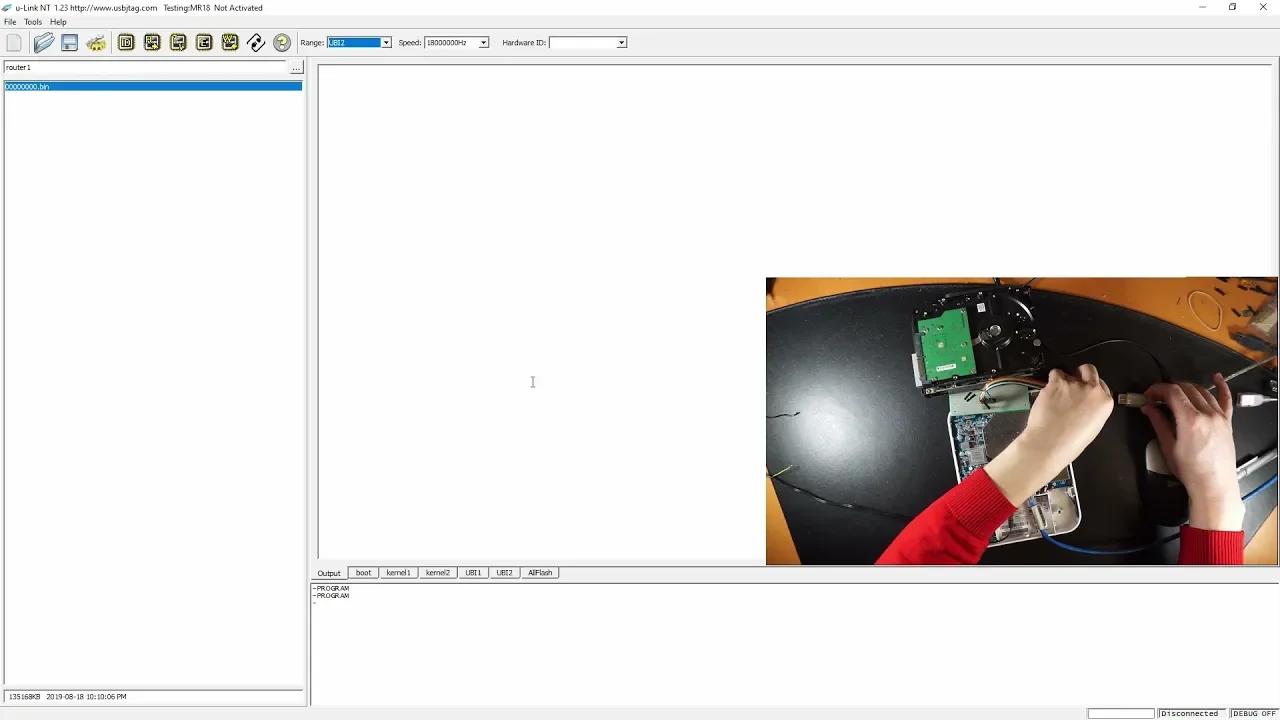Open a file with the Open folder icon
Screen dimensions: 1280x720
(x=43, y=42)
